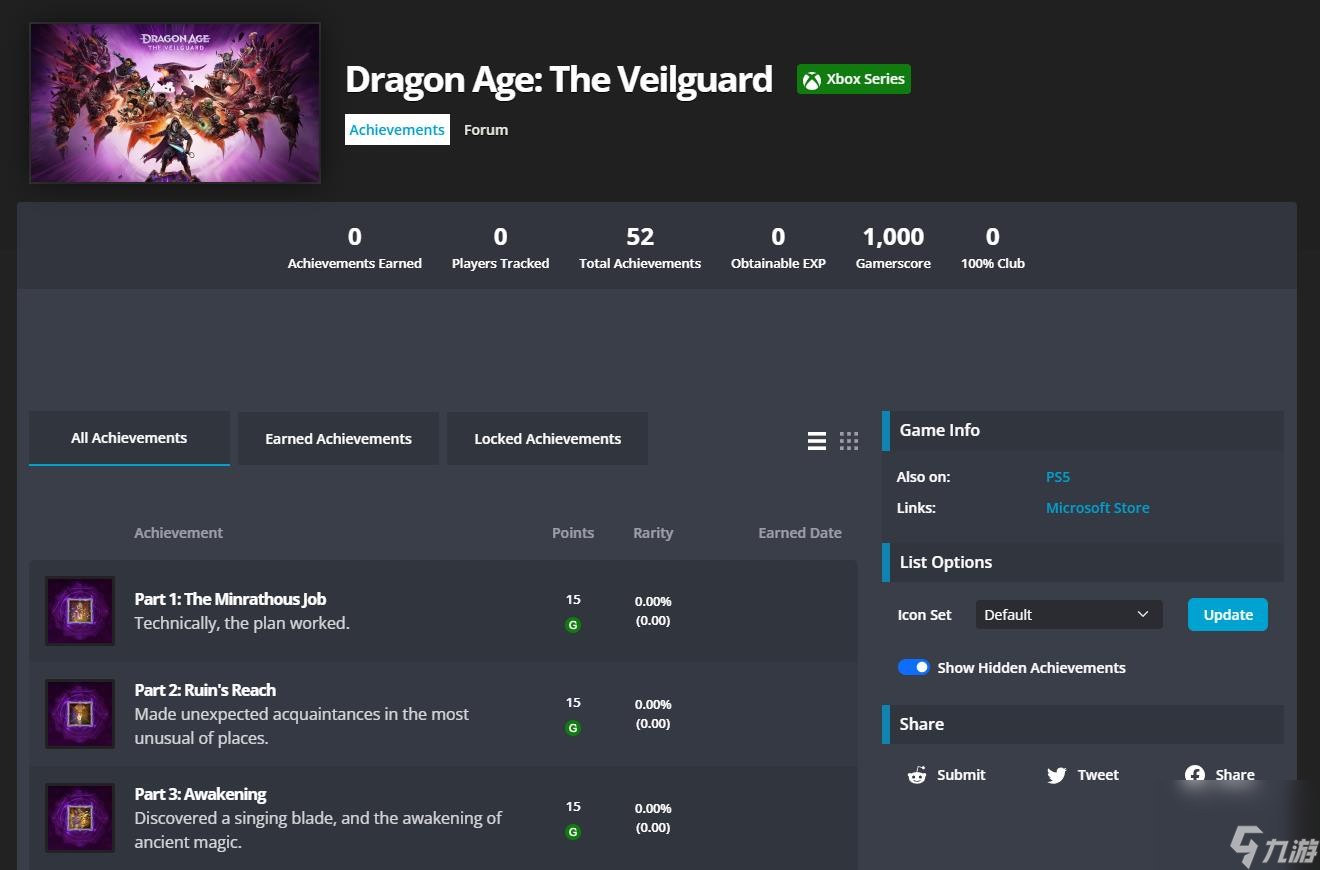Viewport: 1320px width, 870px height.
Task: Click Gamerscore G badge for Ruin's Reach
Action: pos(573,728)
